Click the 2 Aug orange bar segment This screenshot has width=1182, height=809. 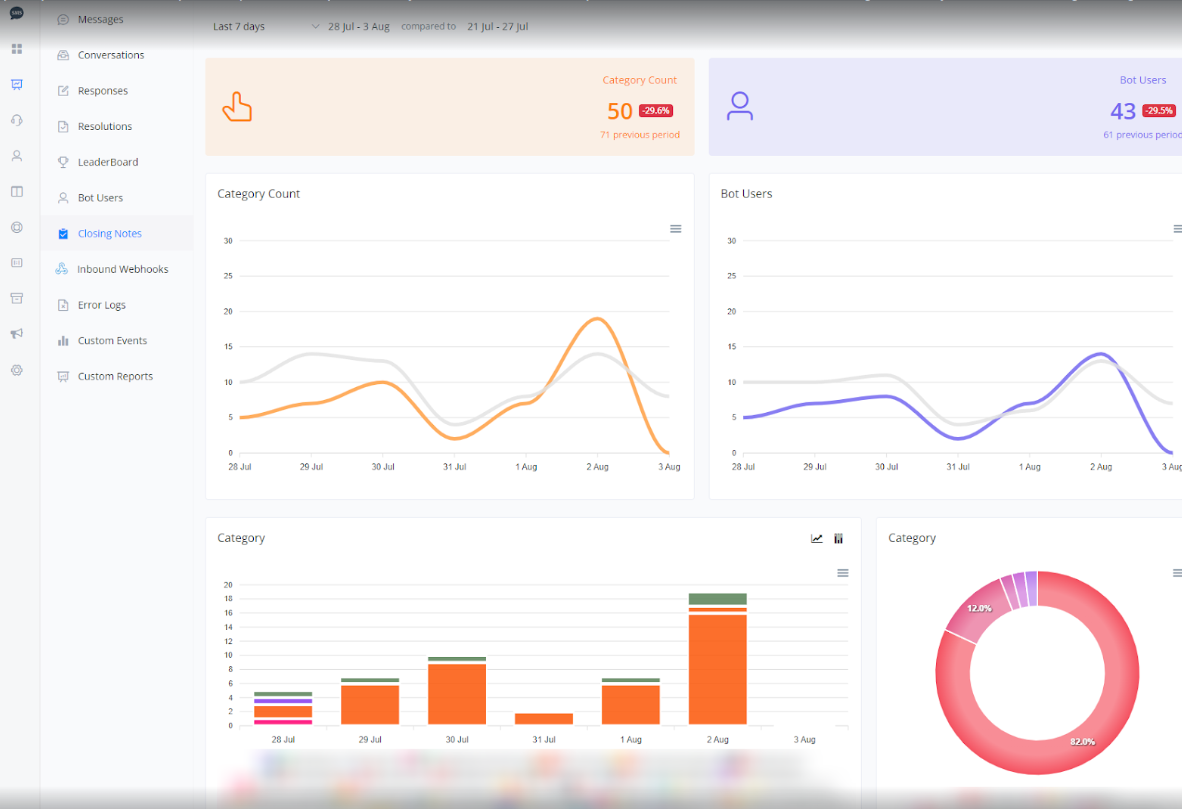click(717, 670)
